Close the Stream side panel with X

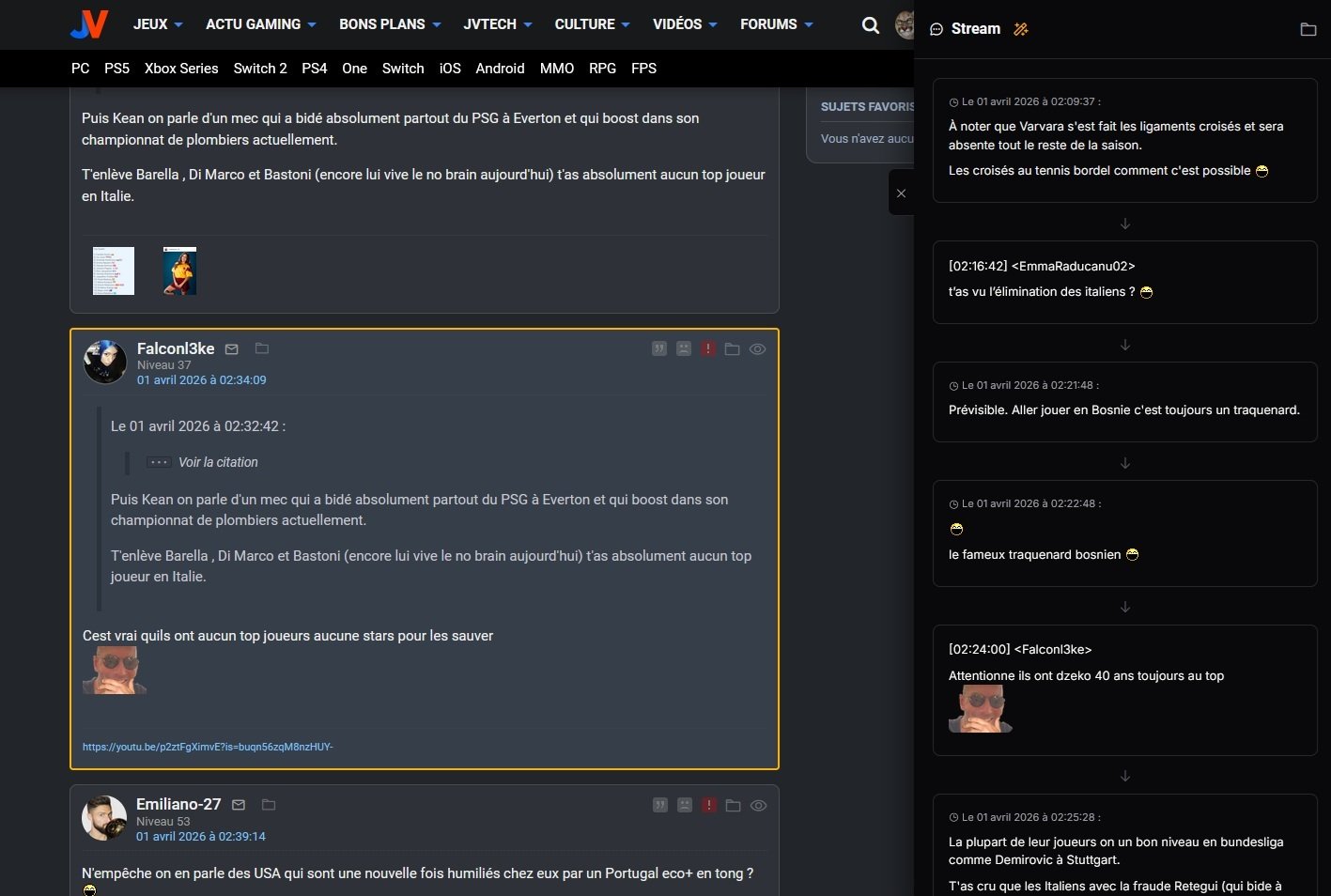coord(901,193)
